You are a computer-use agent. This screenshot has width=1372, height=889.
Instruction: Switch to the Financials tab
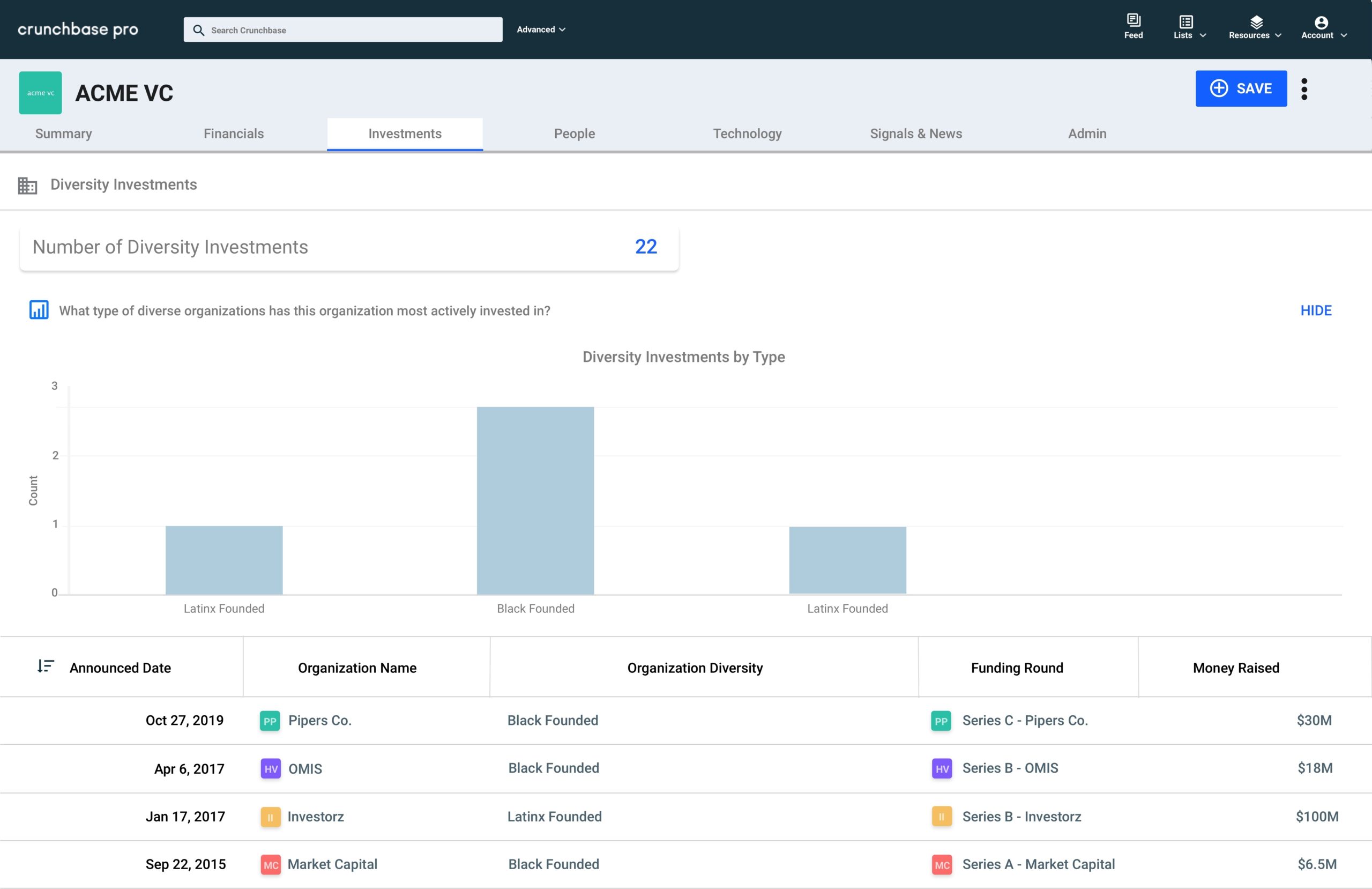[234, 134]
